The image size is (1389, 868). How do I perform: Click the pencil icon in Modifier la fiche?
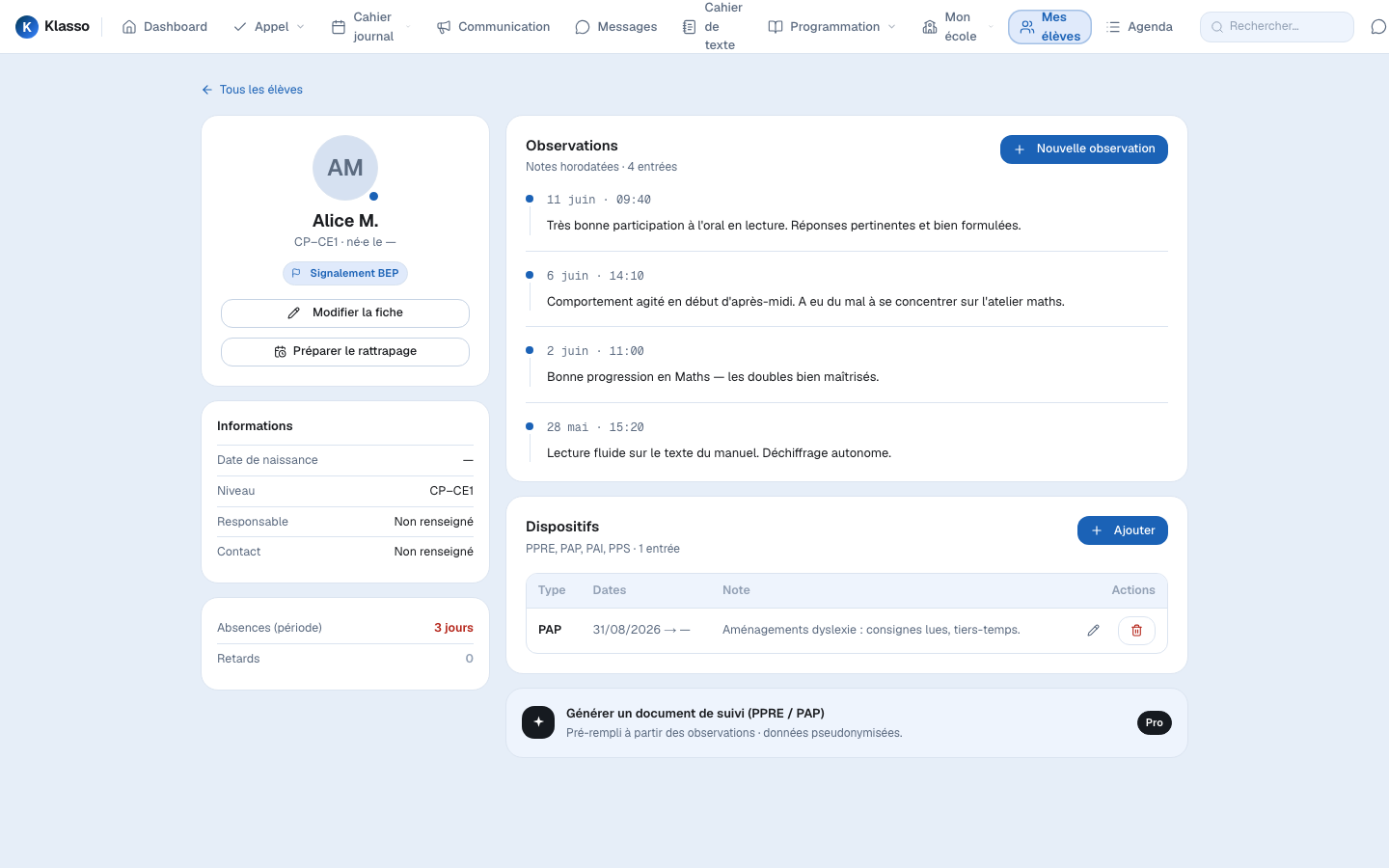coord(294,313)
